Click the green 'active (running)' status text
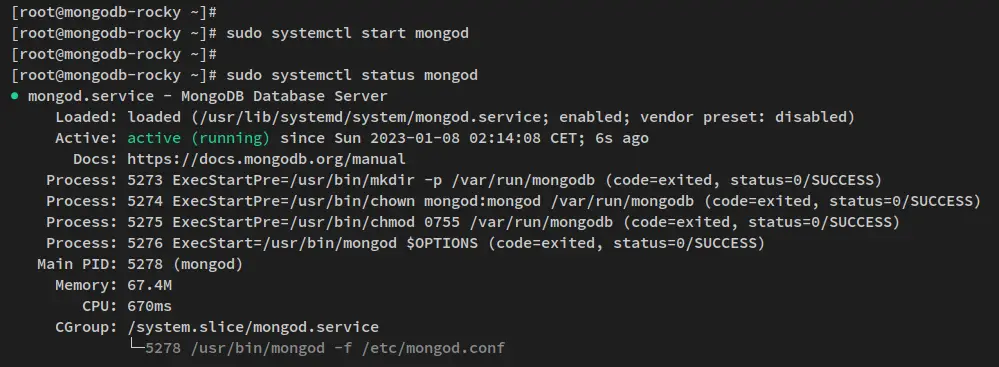Viewport: 999px width, 367px height. tap(198, 138)
